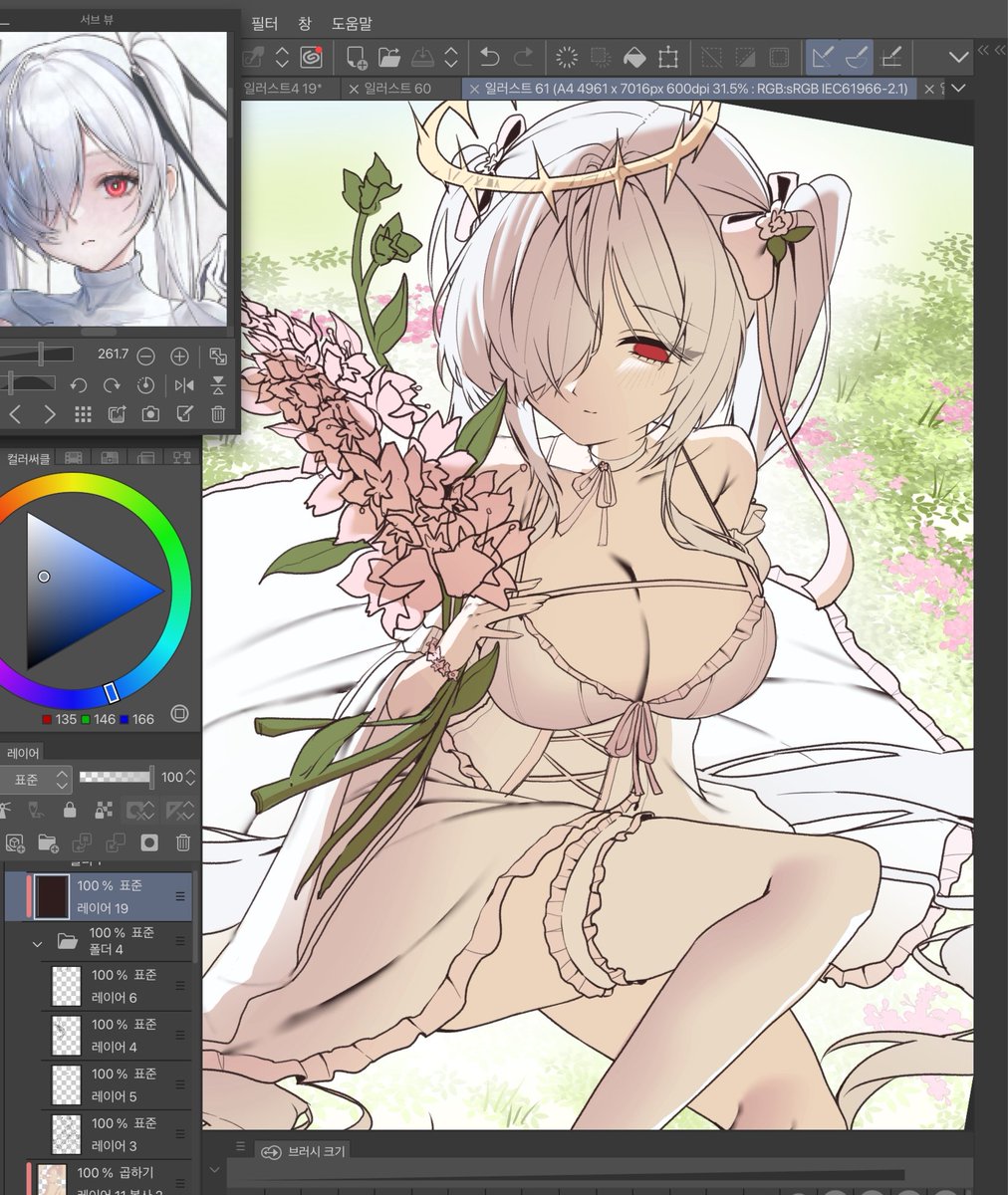Open the document tab list dropdown
1008x1195 pixels.
point(958,89)
